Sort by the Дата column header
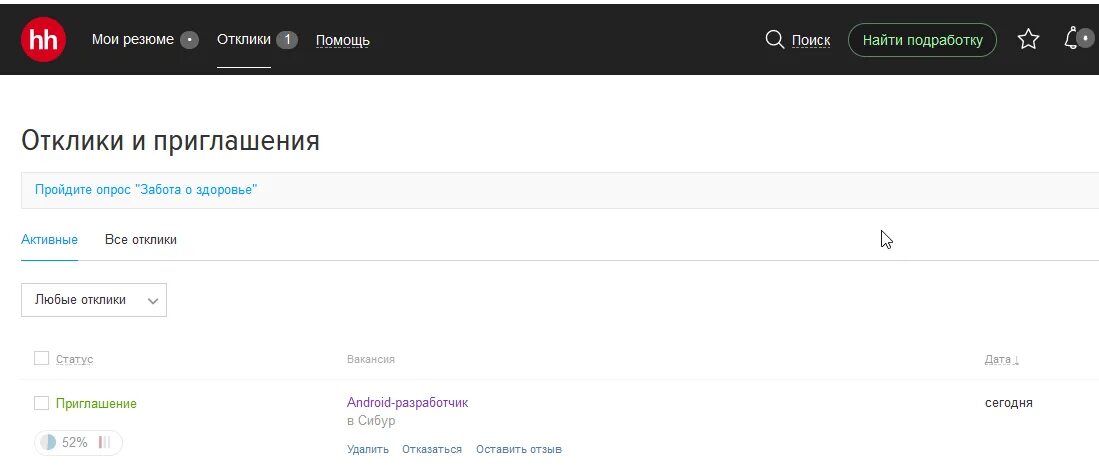The image size is (1099, 467). (x=1002, y=359)
